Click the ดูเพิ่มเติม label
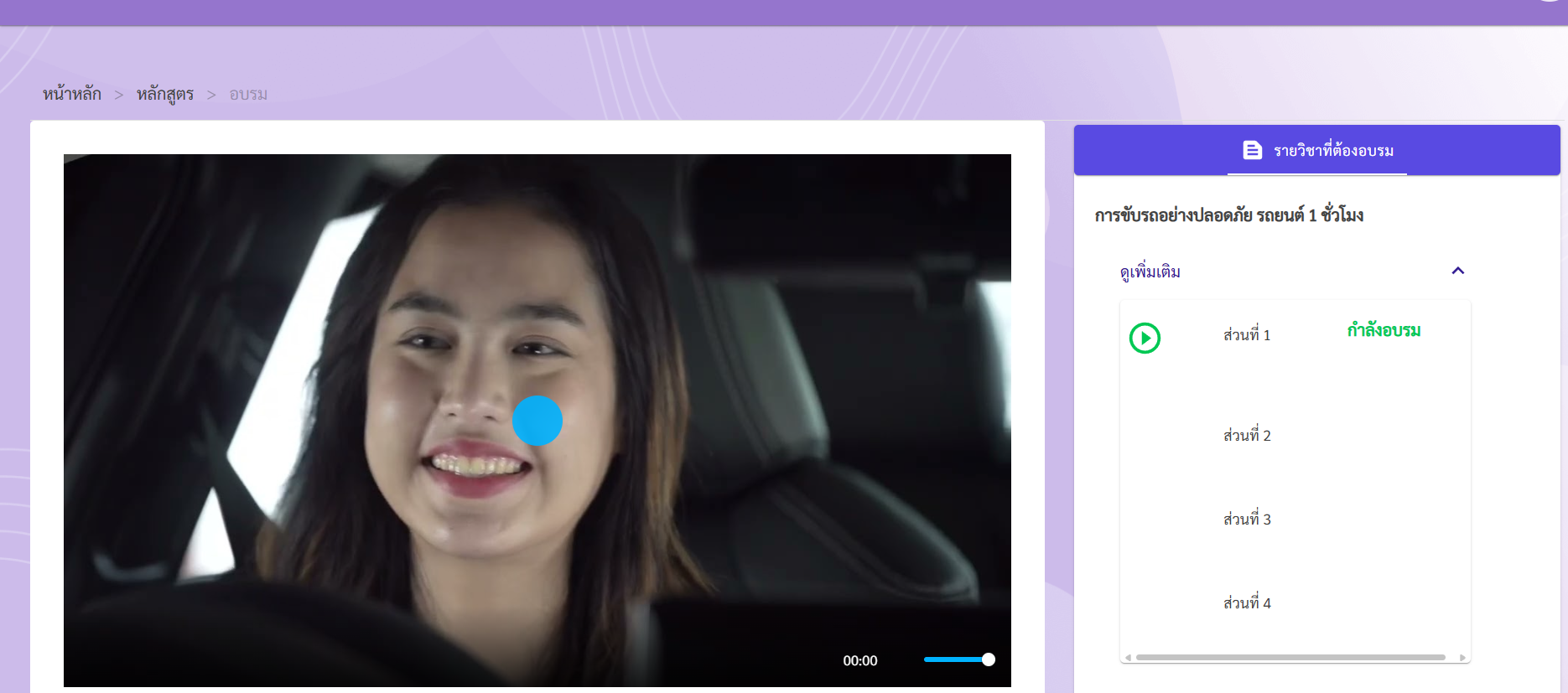Screen dimensions: 1568x693 [x=1150, y=272]
